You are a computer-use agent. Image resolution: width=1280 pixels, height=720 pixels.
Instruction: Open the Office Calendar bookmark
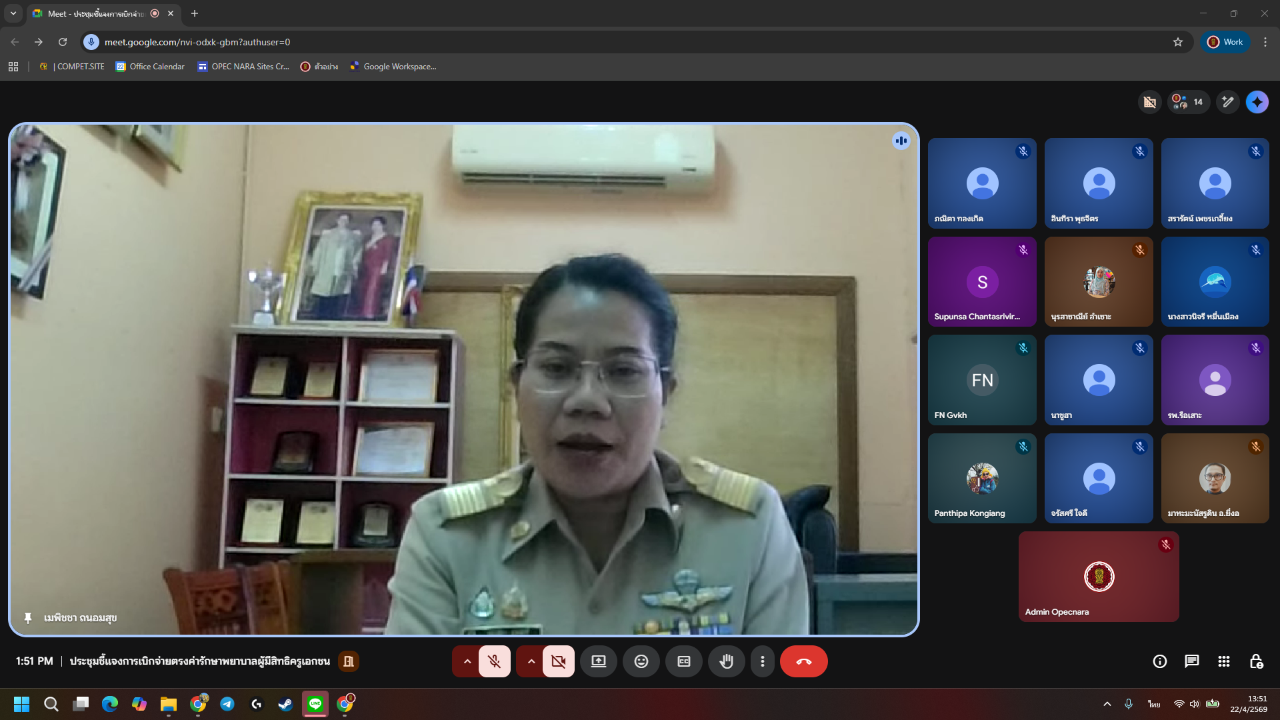150,67
